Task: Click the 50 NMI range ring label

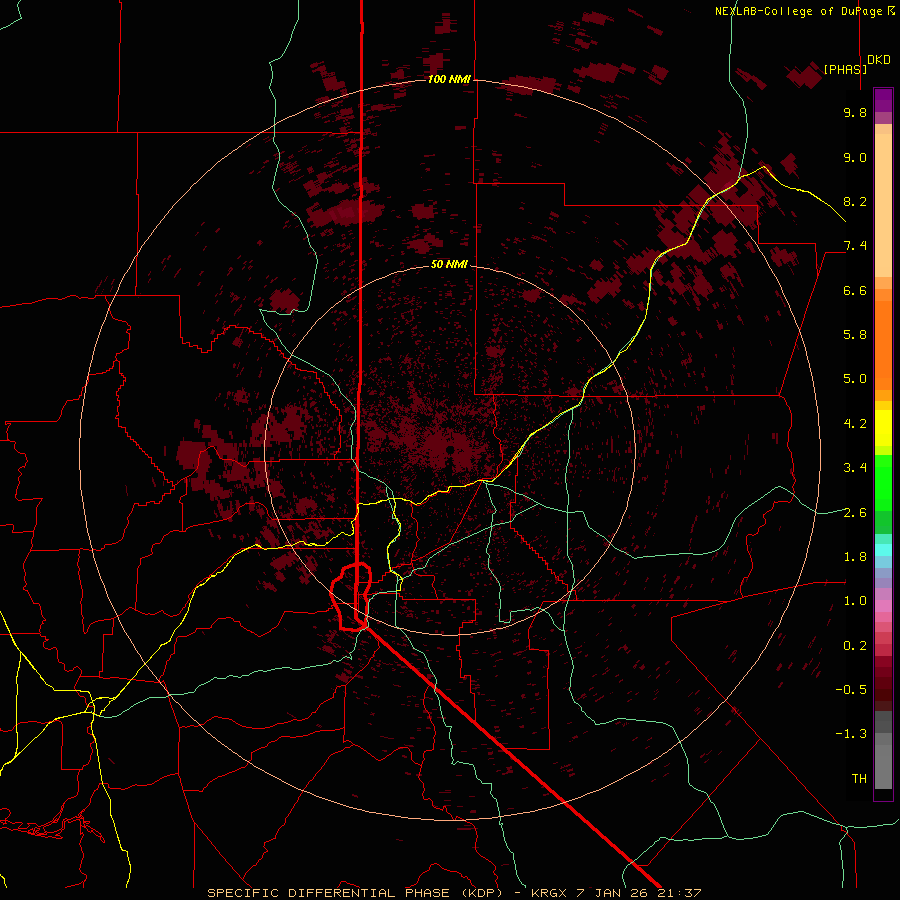Action: pyautogui.click(x=449, y=264)
